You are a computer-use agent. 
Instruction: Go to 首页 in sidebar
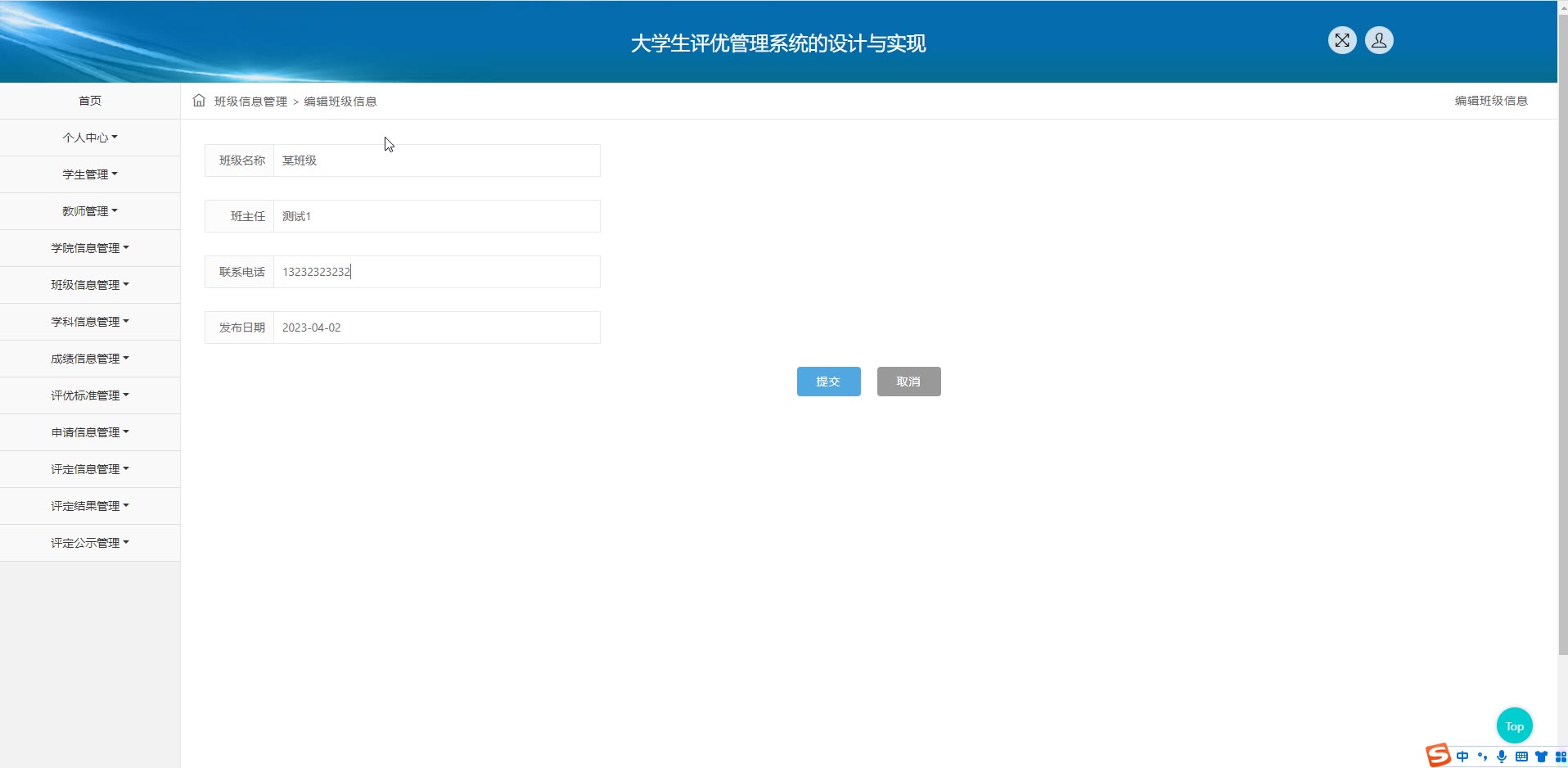pos(90,101)
